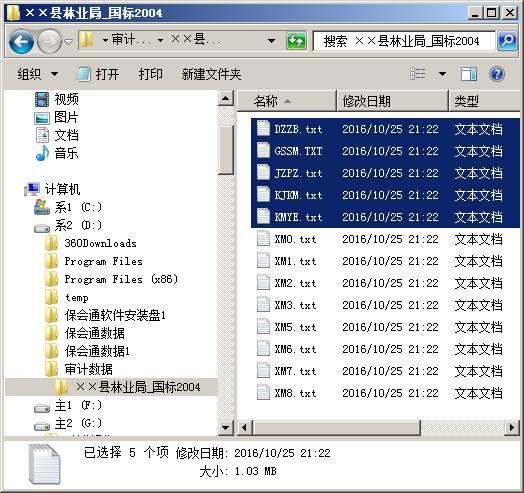Select drive 系1 (C:) in the tree

click(68, 207)
